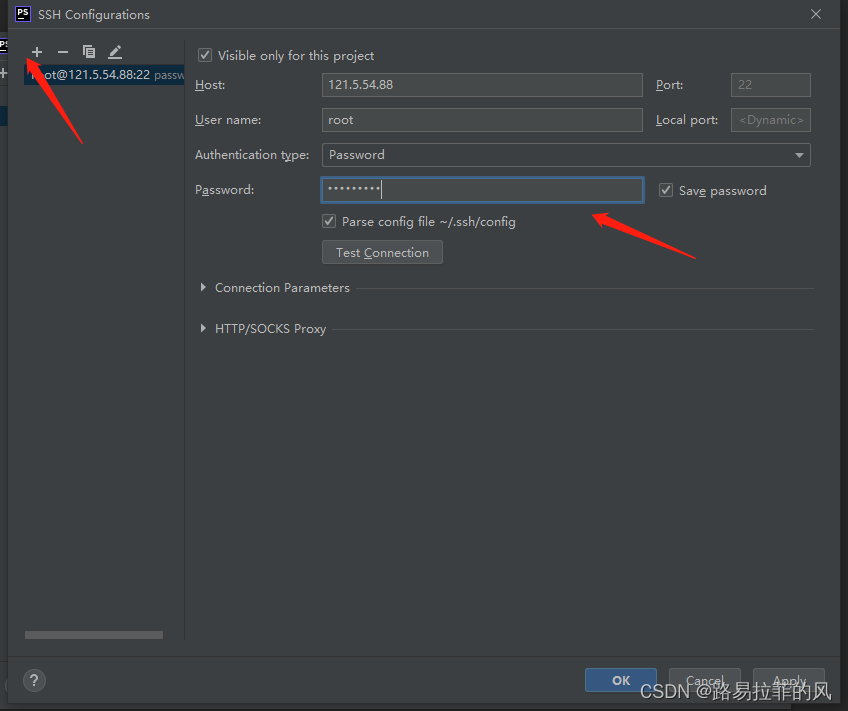This screenshot has height=711, width=848.
Task: Toggle Visible only for this project
Action: (205, 55)
